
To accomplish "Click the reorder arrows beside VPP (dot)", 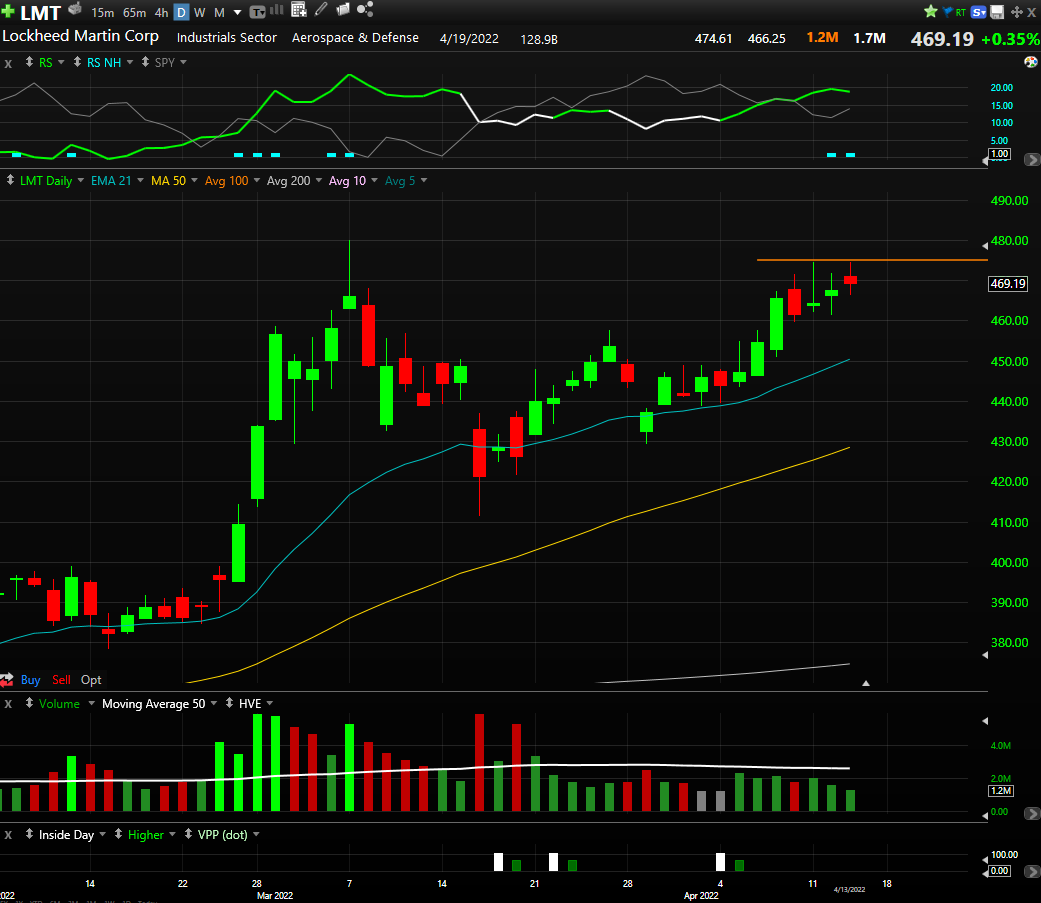I will tap(189, 834).
